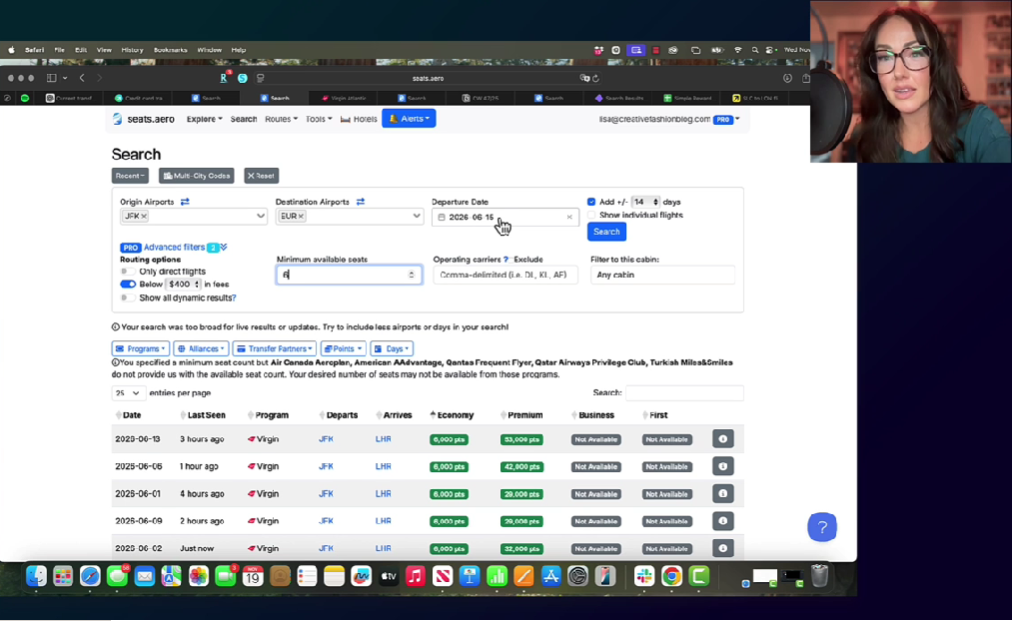This screenshot has width=1012, height=621.
Task: Reload page in Safari address bar
Action: [596, 78]
